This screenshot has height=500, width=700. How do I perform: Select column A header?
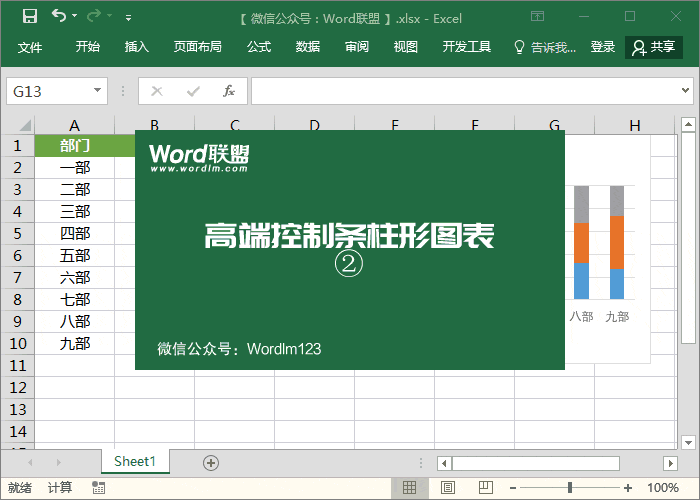click(x=75, y=125)
